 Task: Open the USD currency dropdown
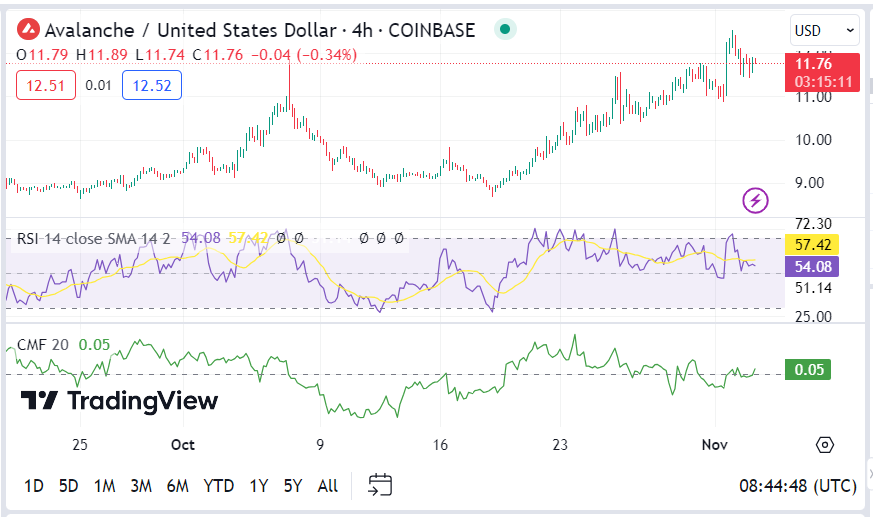(x=823, y=31)
